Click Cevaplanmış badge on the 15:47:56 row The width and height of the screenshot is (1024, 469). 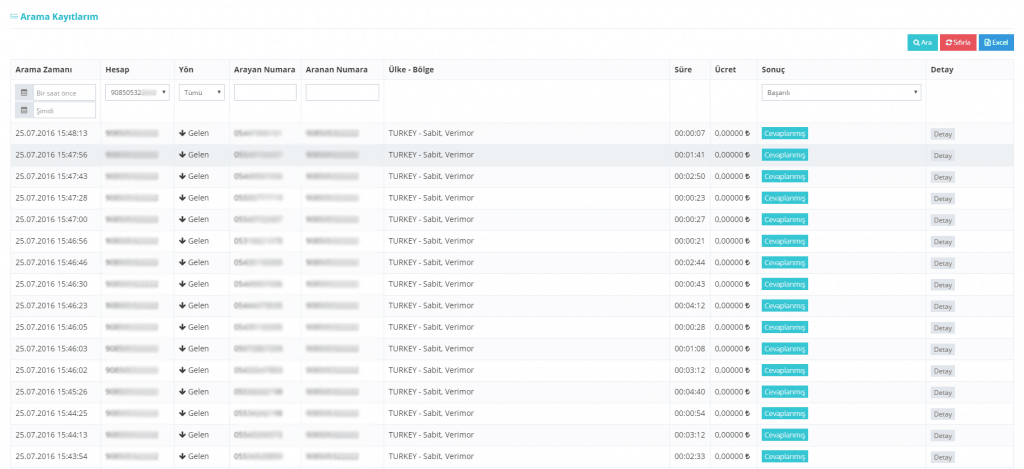click(784, 155)
